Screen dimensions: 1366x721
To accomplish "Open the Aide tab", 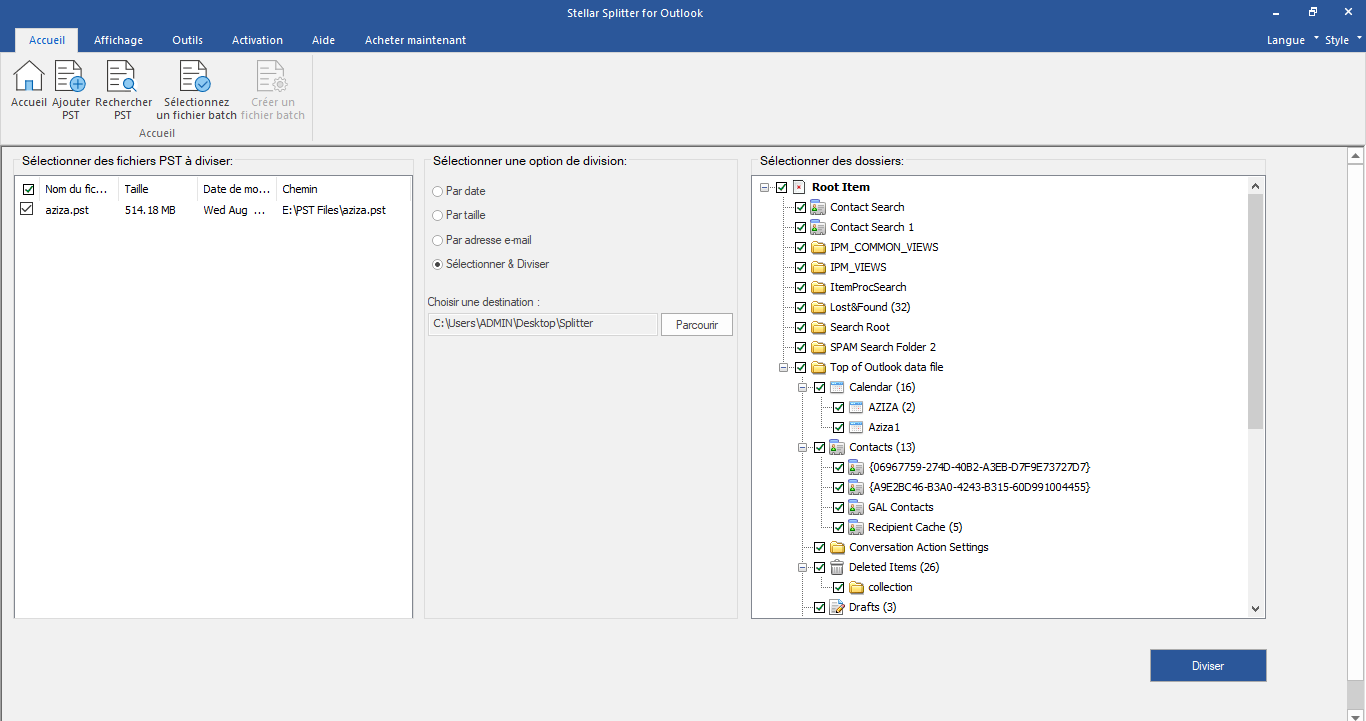I will point(323,40).
